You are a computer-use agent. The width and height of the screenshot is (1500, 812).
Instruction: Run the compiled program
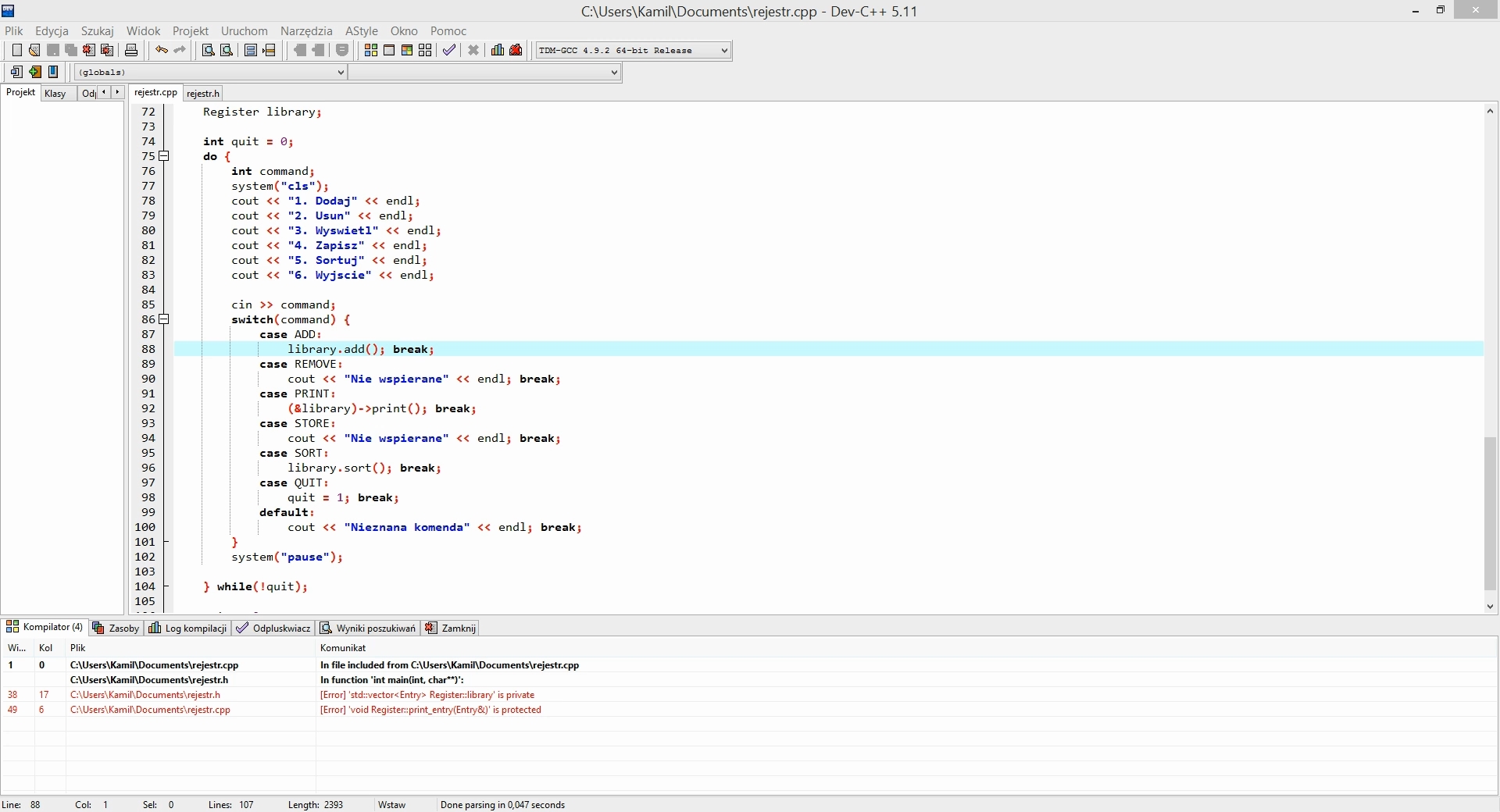pyautogui.click(x=389, y=50)
